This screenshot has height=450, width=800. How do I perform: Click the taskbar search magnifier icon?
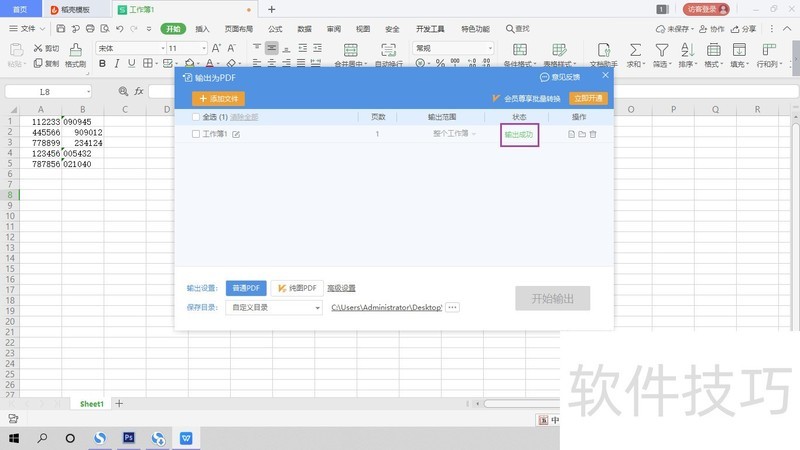click(42, 438)
